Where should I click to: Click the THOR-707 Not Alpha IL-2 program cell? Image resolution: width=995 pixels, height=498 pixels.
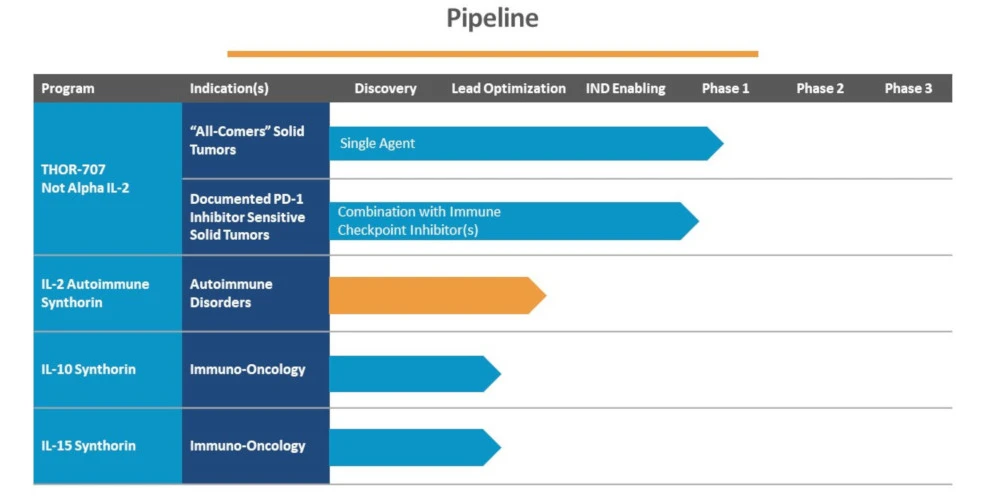click(107, 178)
